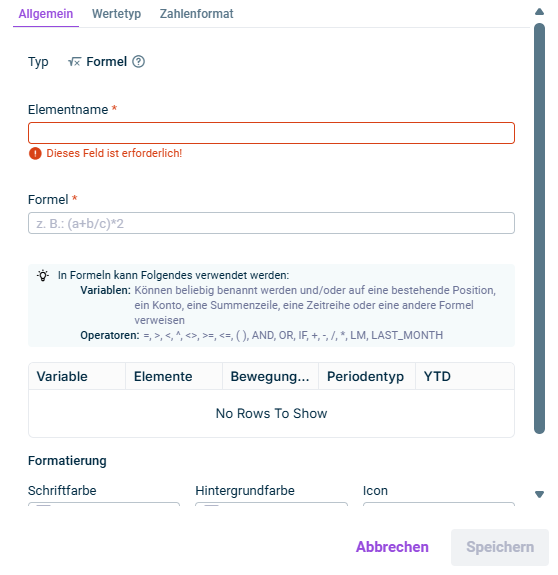Open the Hintergrundfarbe color picker
Viewport: 558px width, 575px height.
pyautogui.click(x=271, y=504)
